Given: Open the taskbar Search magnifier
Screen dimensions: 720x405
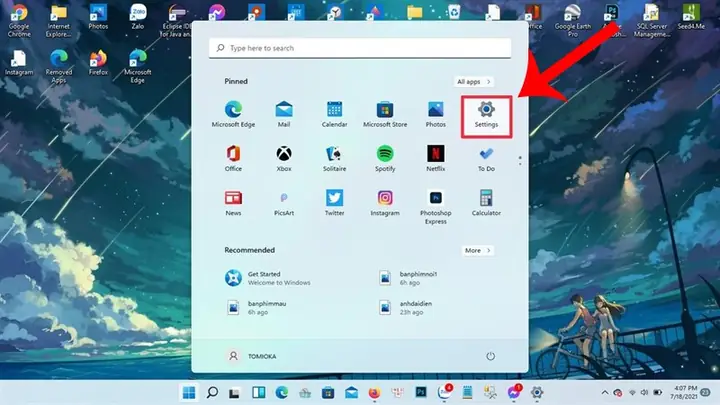Looking at the screenshot, I should click(x=212, y=393).
